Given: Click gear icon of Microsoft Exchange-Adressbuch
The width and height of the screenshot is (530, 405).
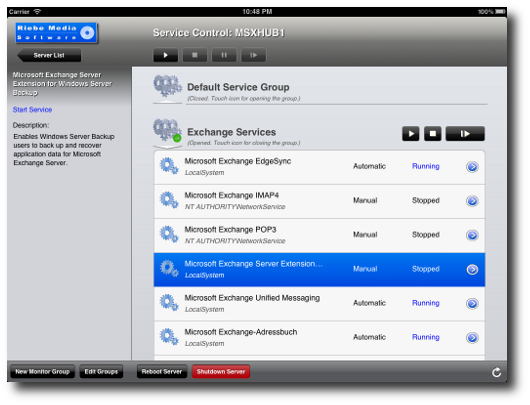Looking at the screenshot, I should pyautogui.click(x=169, y=337).
